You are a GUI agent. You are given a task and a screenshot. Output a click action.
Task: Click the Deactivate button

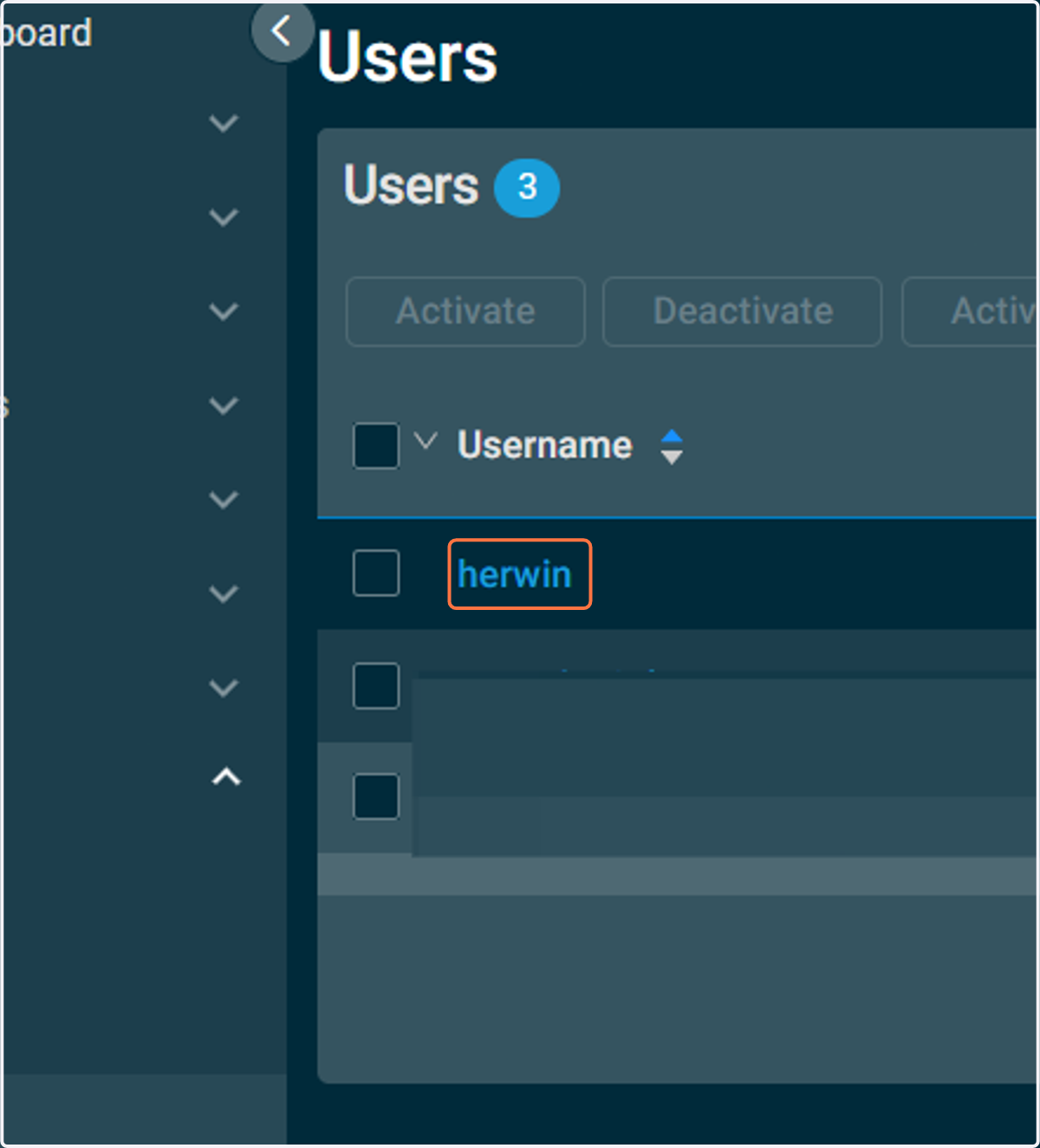click(x=743, y=312)
